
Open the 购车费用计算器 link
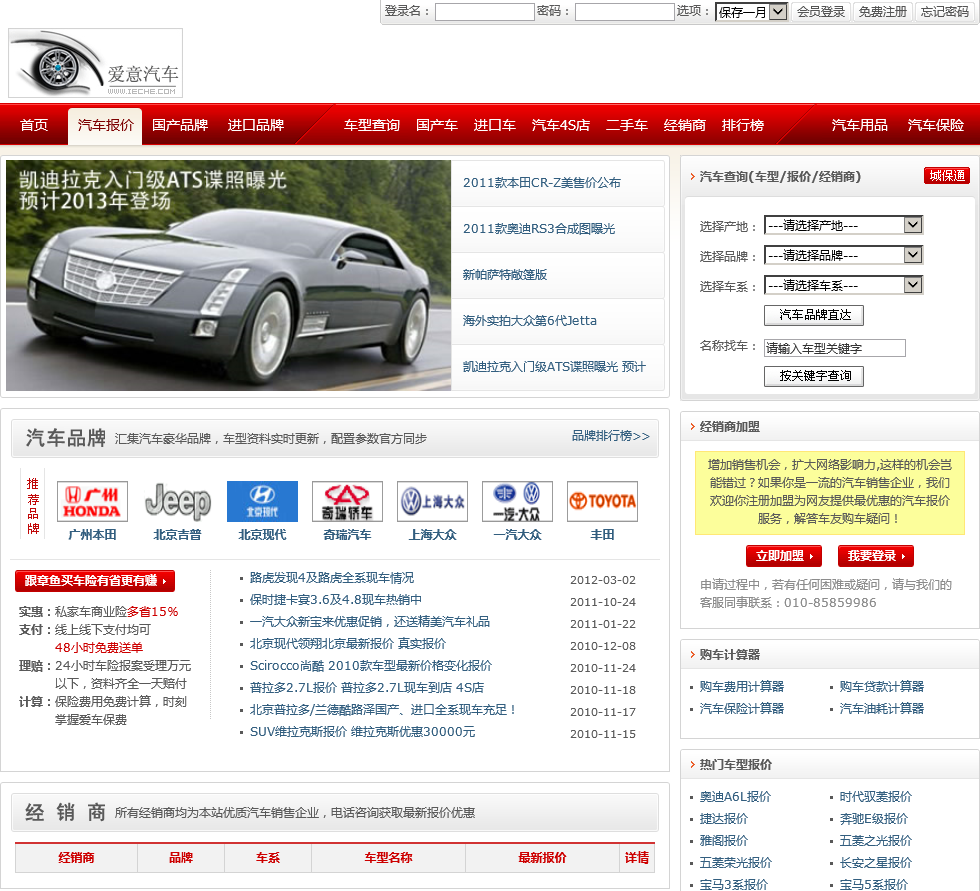[741, 686]
